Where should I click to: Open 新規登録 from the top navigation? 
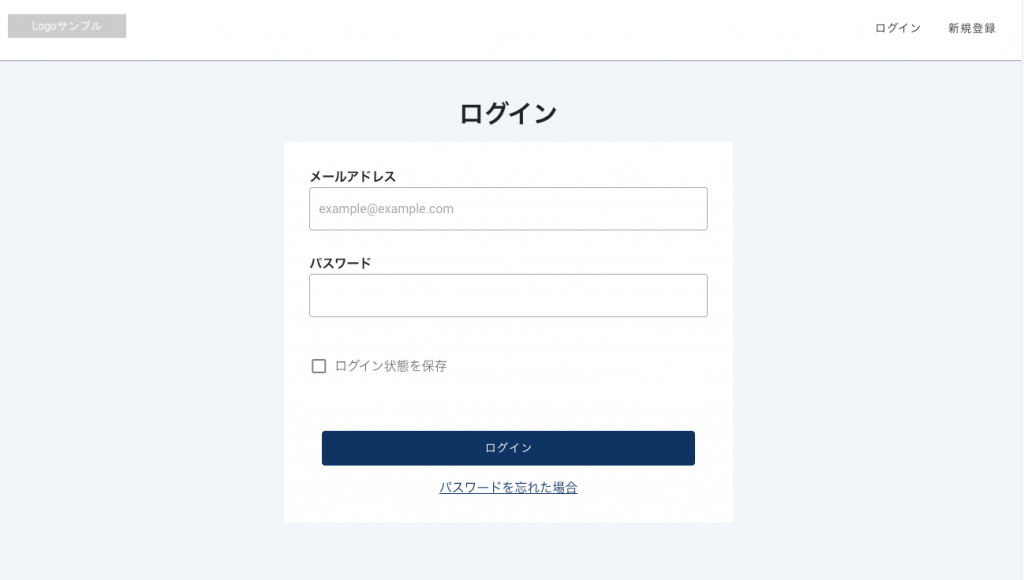point(972,28)
